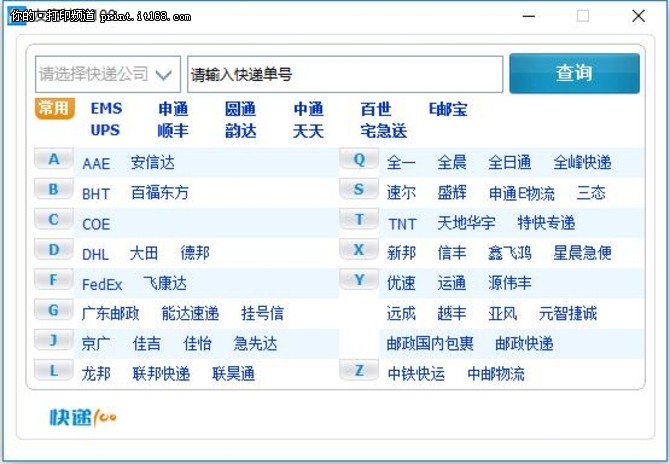Choose 中通 courier
The image size is (670, 464).
309,109
